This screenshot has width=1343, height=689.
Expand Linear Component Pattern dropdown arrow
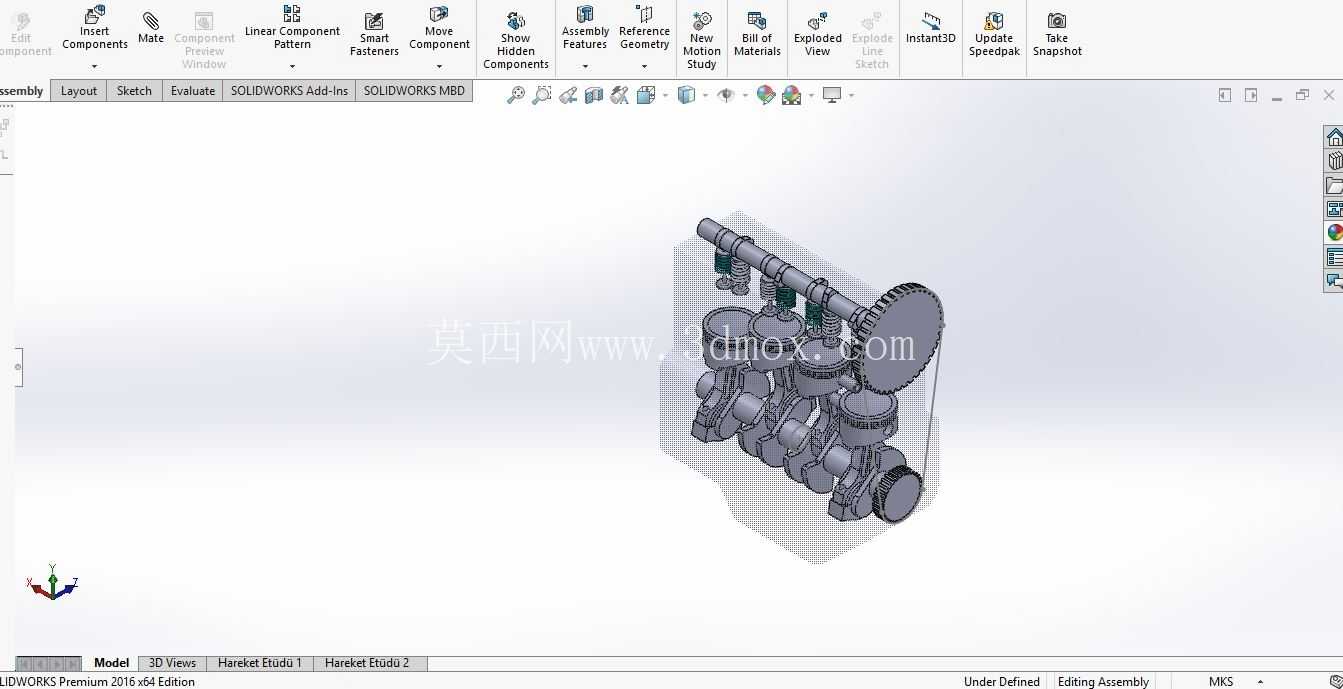click(292, 66)
